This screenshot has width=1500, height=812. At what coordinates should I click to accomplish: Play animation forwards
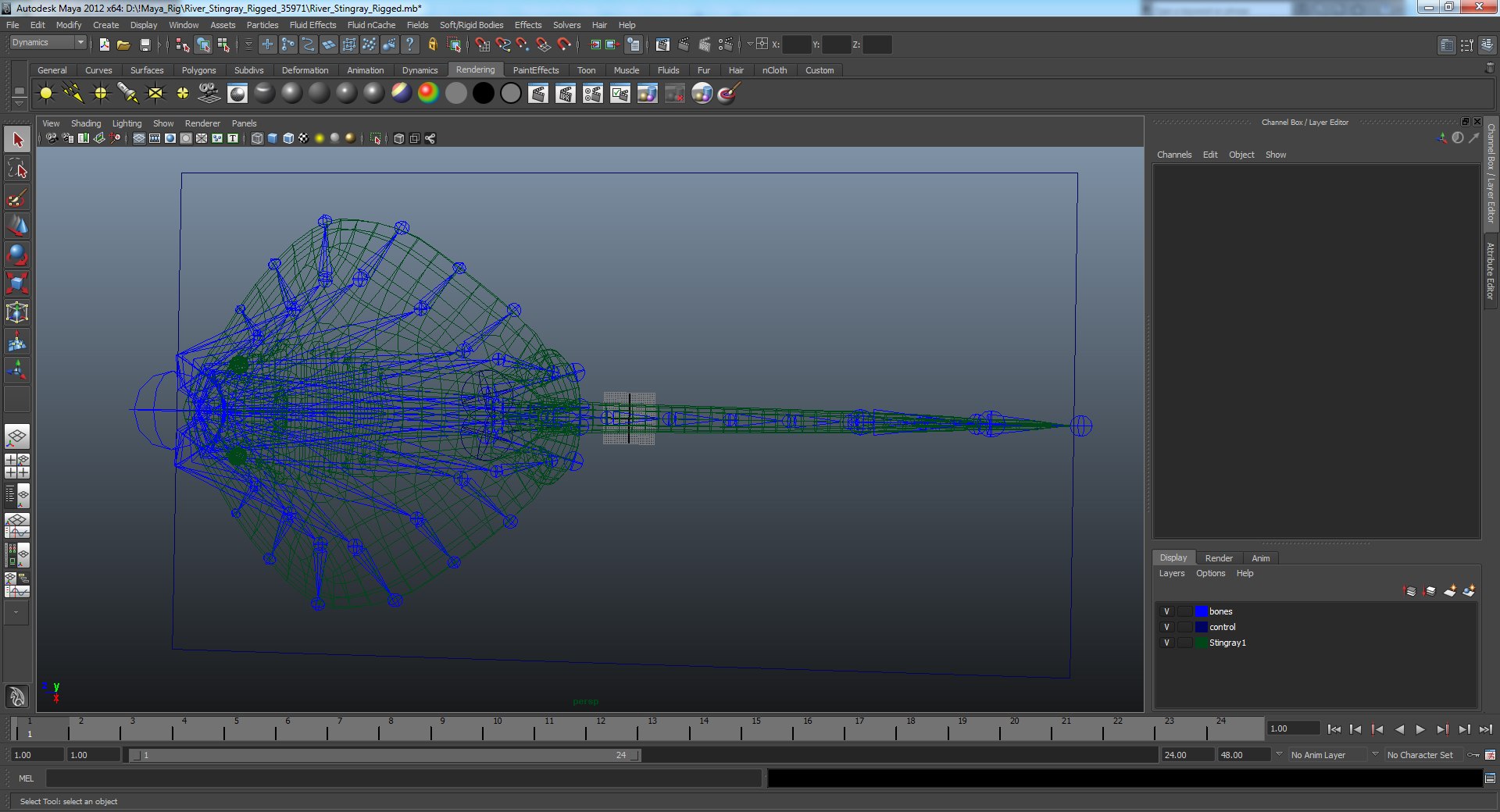[x=1420, y=729]
